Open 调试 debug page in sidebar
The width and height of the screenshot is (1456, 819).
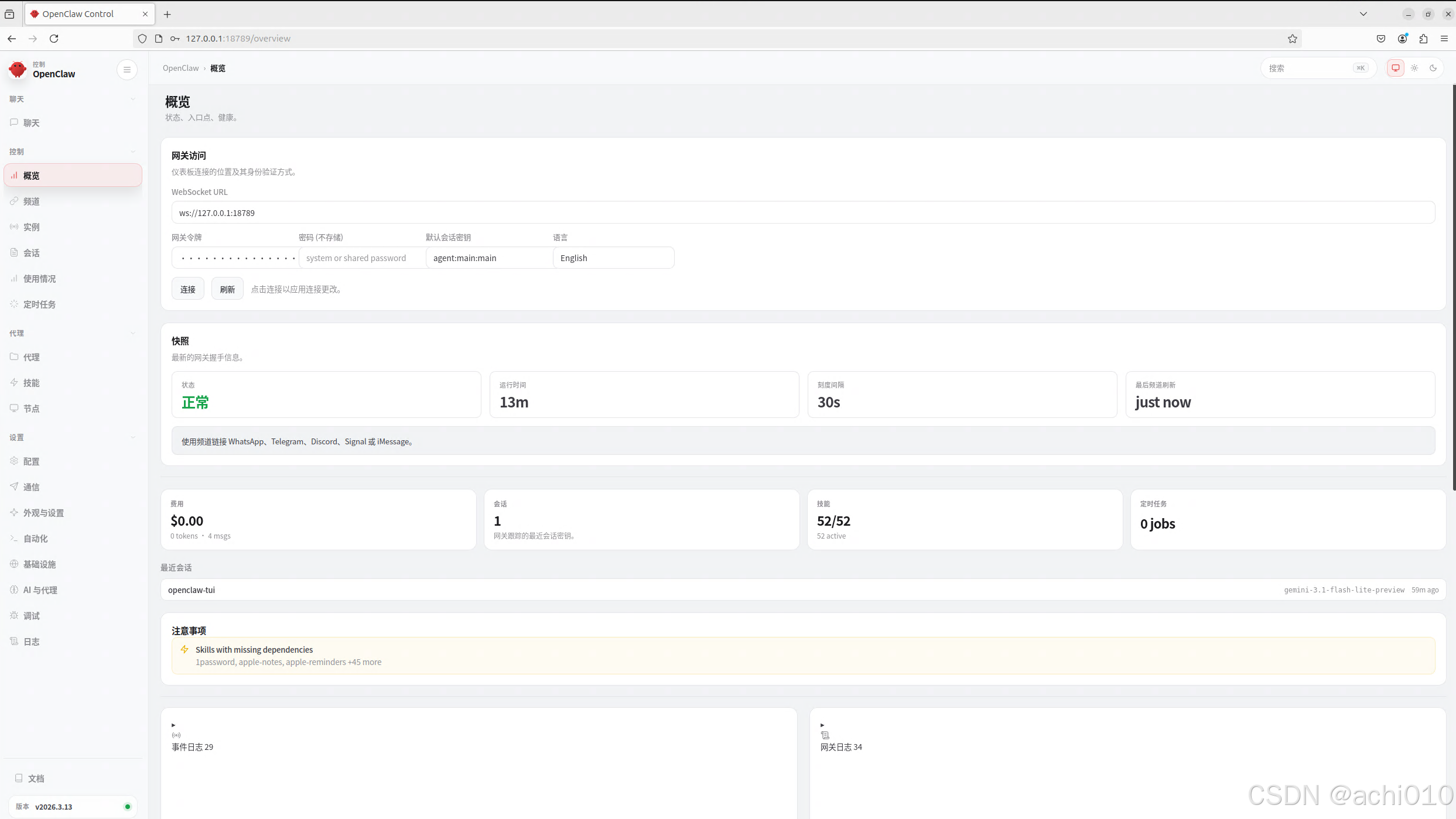point(32,616)
